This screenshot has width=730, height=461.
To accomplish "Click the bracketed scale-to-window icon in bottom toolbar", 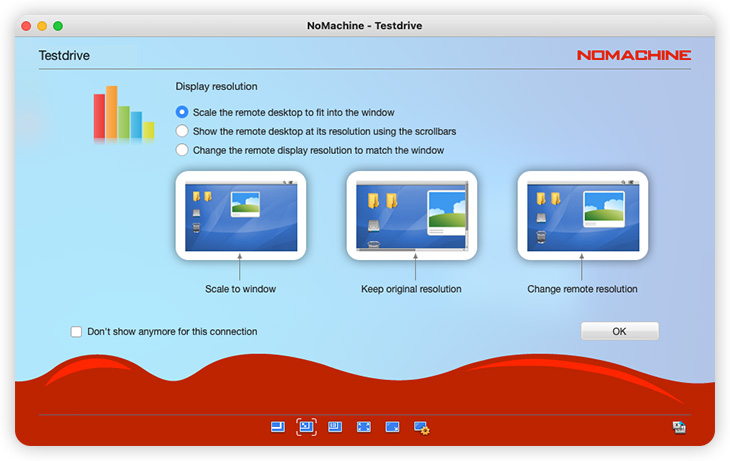I will pyautogui.click(x=306, y=427).
